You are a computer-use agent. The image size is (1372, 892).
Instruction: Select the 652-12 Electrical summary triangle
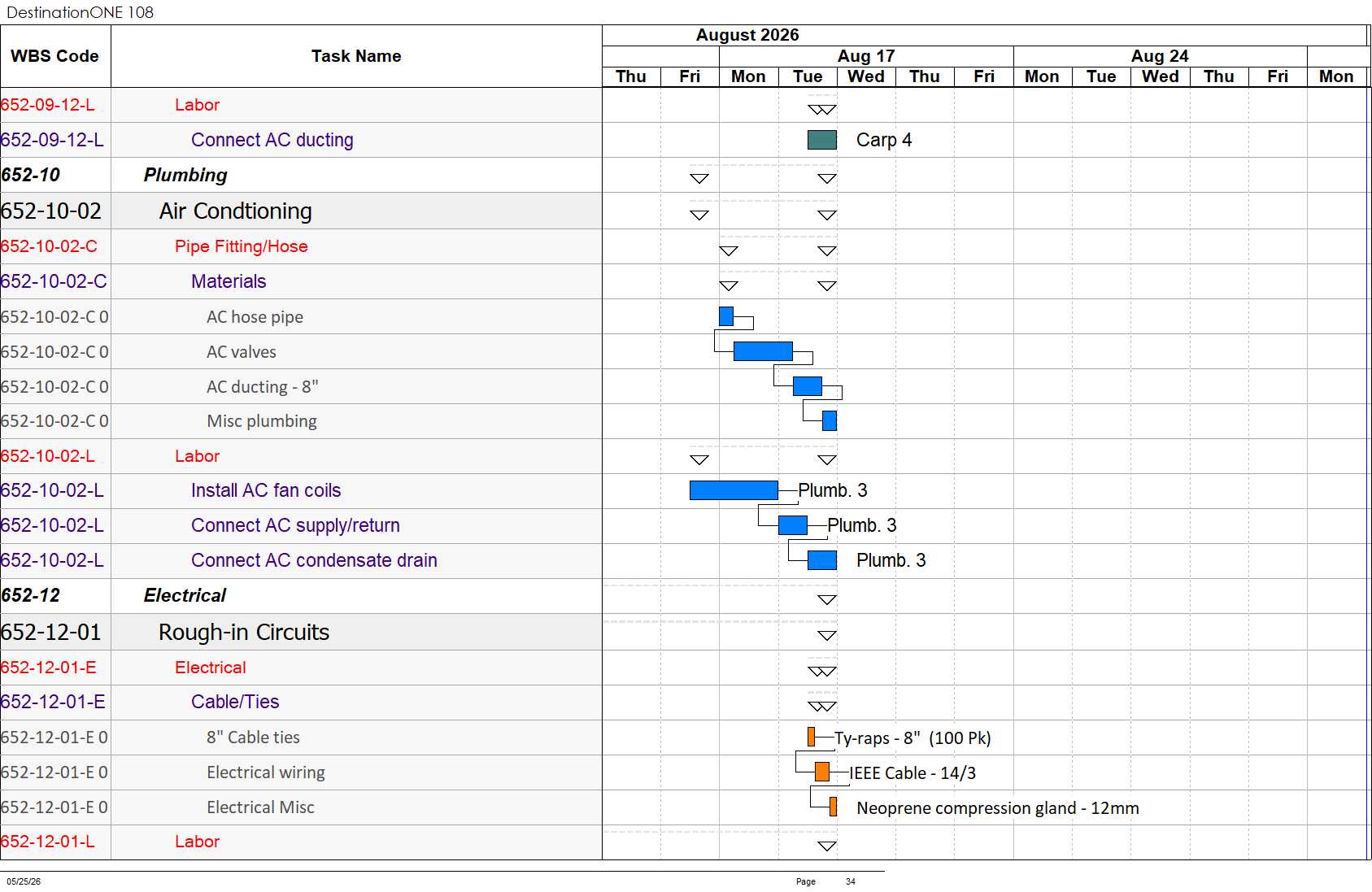pyautogui.click(x=827, y=600)
